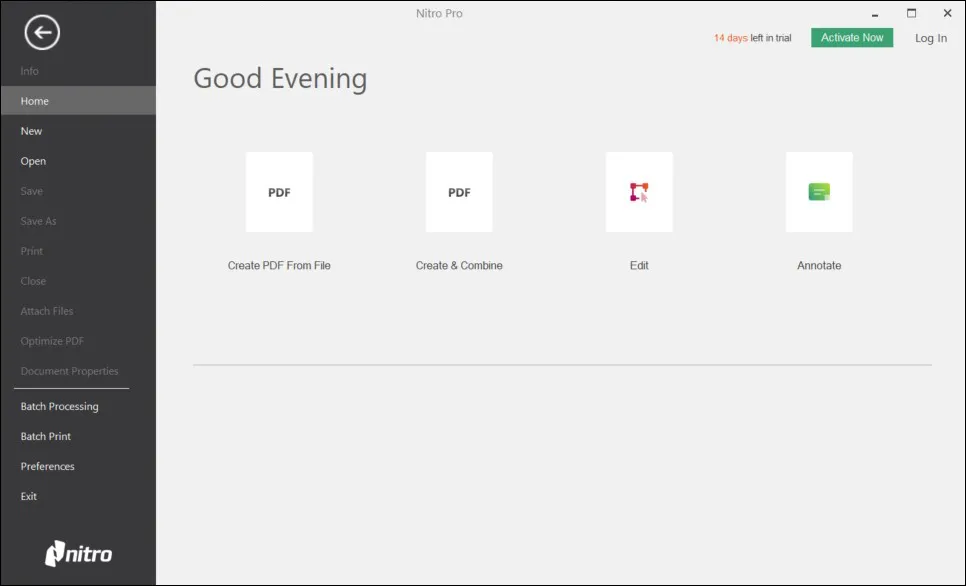Viewport: 966px width, 586px height.
Task: Open Preferences
Action: pos(48,466)
